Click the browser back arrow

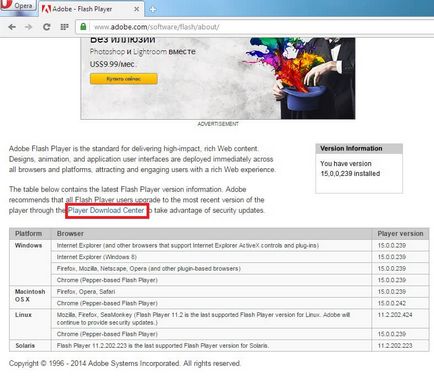(12, 27)
